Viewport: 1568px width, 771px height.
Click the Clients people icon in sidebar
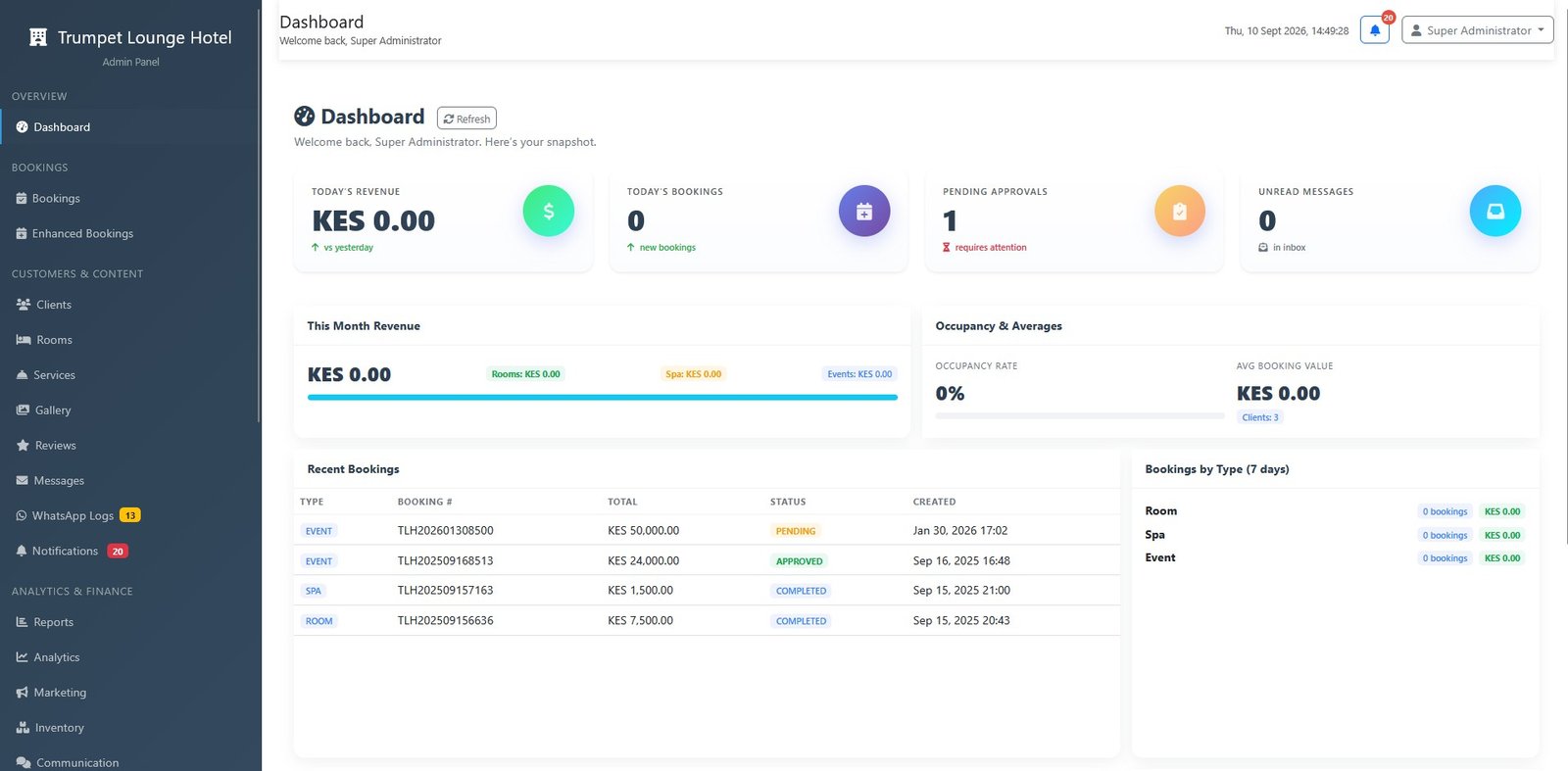click(x=24, y=305)
